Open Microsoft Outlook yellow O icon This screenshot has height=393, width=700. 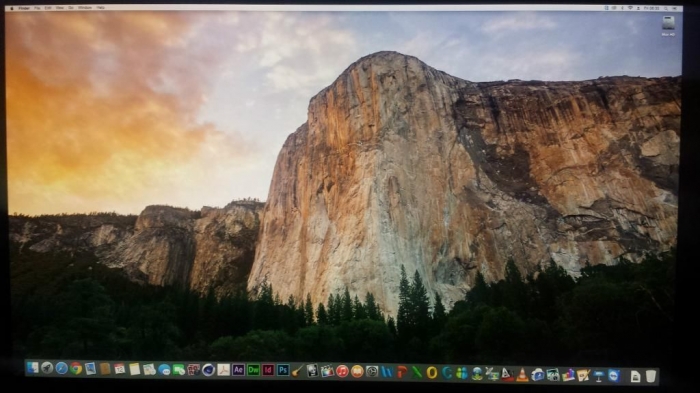click(432, 372)
